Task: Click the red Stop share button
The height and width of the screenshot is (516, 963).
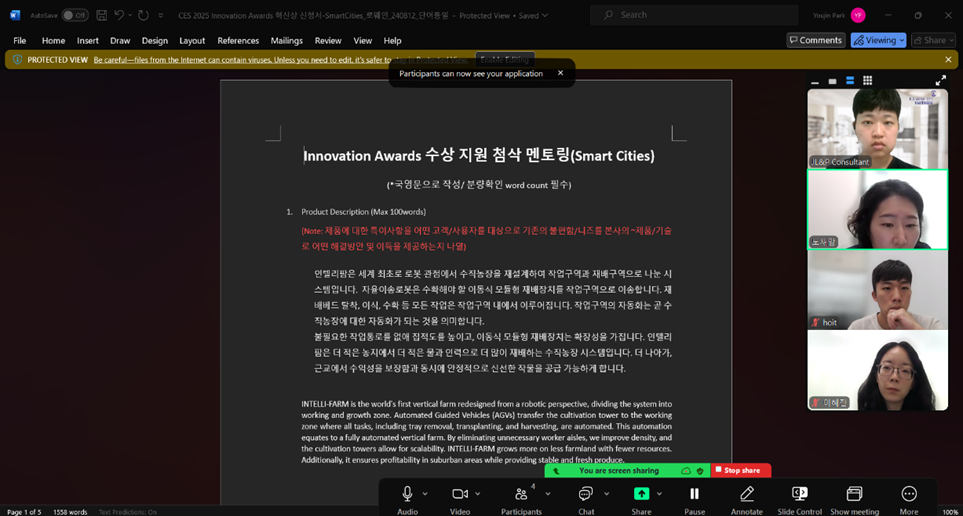Action: pos(741,471)
